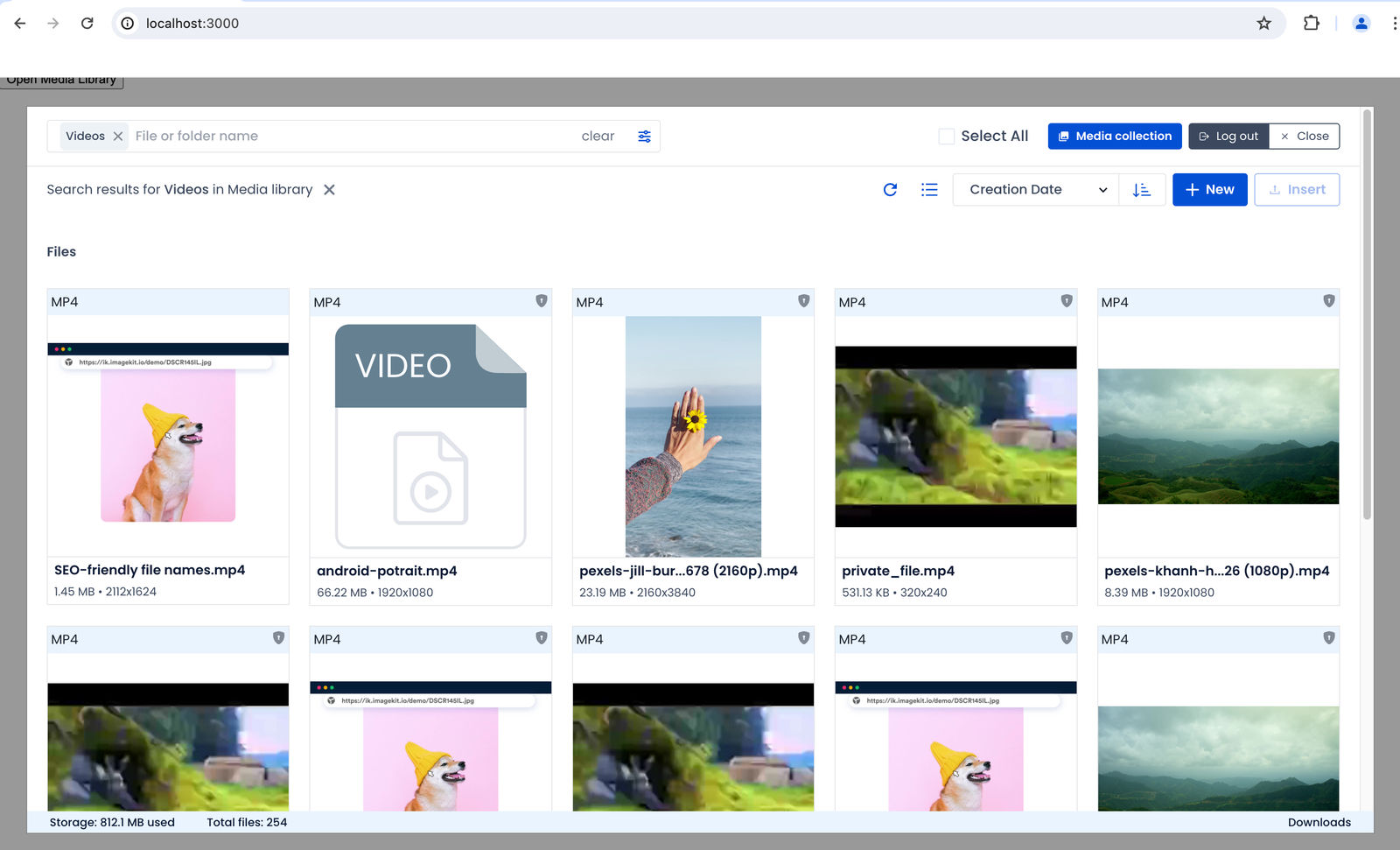The height and width of the screenshot is (850, 1400).
Task: Select the android-potrait.mp4 video placeholder thumbnail
Action: [430, 436]
